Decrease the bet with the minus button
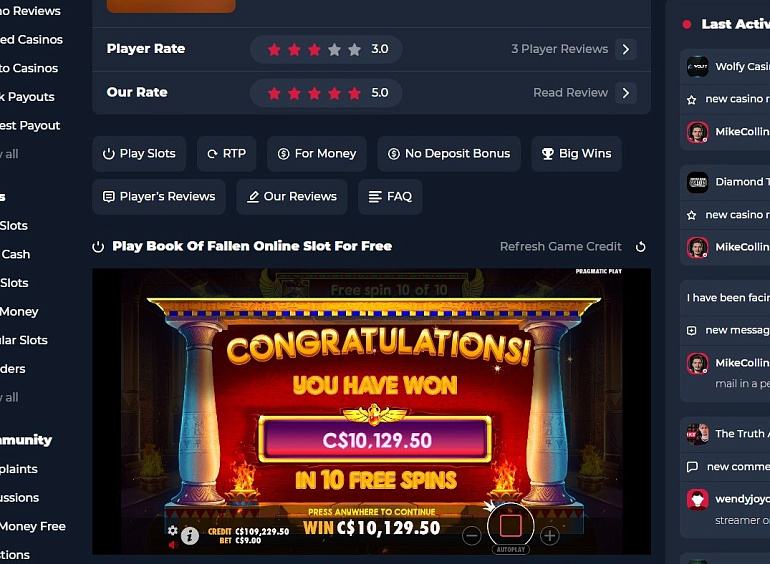Screen dimensions: 770x564 (x=471, y=536)
